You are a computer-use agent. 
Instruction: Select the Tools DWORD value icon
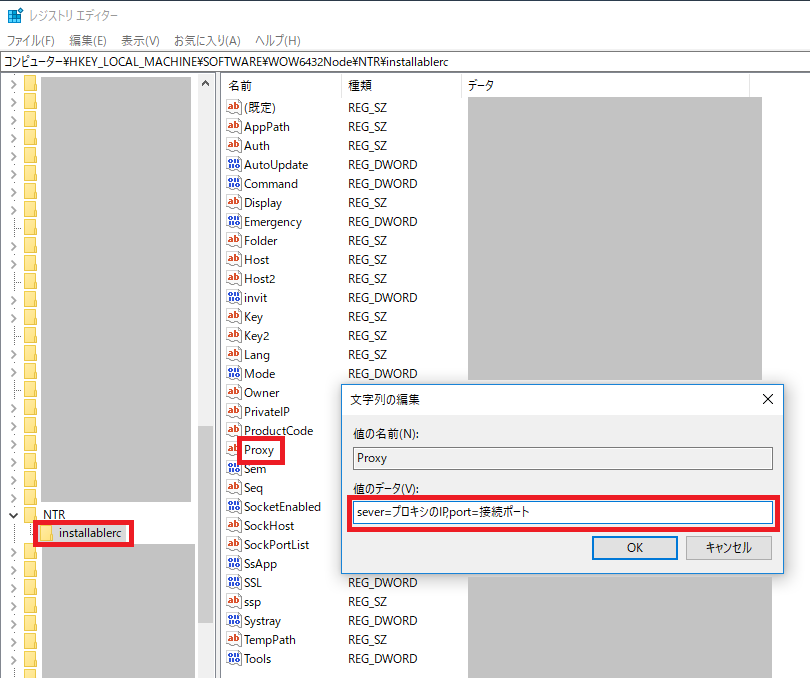point(234,658)
